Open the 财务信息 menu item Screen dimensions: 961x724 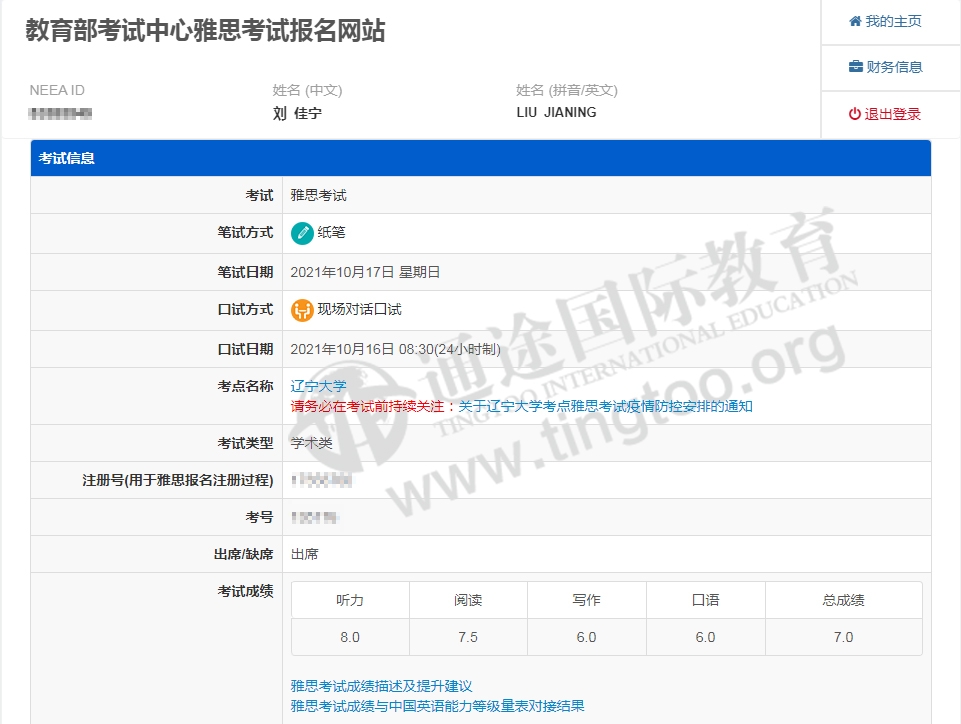[x=886, y=67]
